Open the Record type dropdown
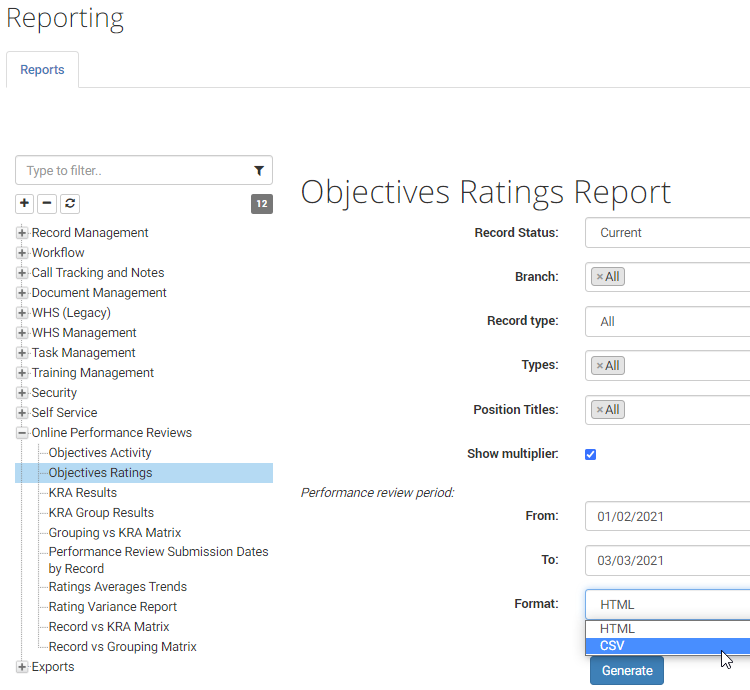The image size is (750, 690). (667, 321)
